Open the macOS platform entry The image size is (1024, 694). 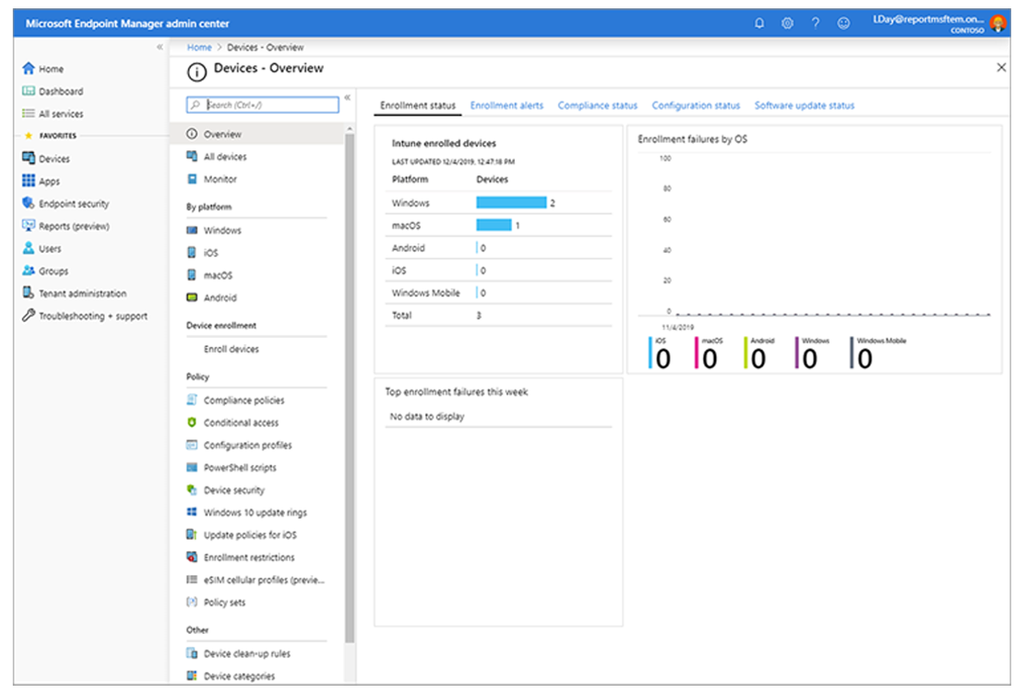(x=218, y=275)
